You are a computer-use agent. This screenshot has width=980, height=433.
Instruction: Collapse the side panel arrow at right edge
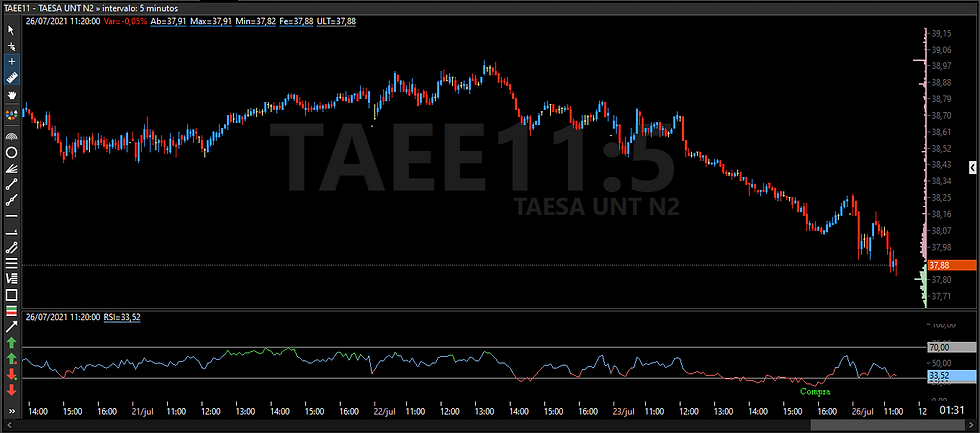(x=973, y=167)
